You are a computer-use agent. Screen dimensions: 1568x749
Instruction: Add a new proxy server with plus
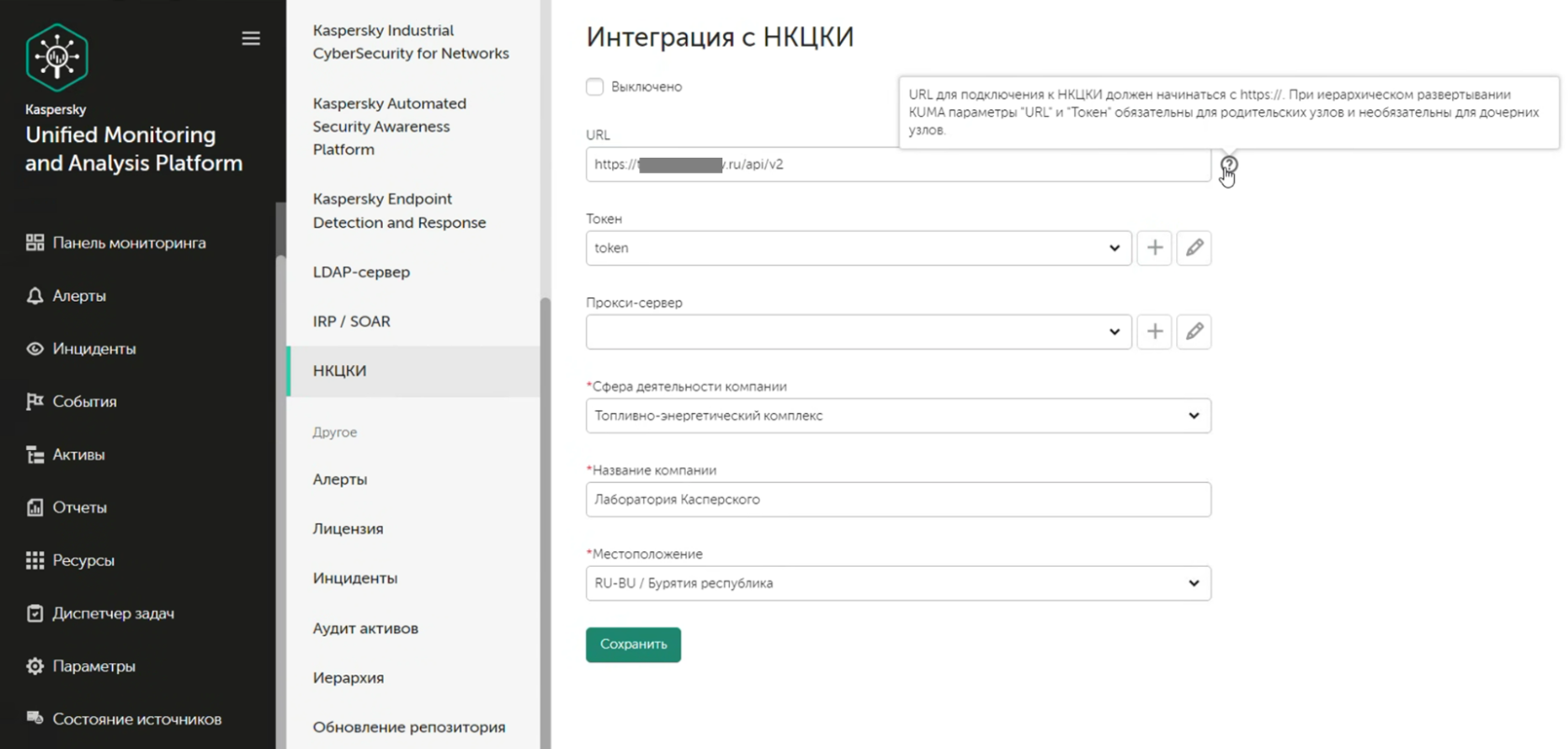(x=1155, y=332)
